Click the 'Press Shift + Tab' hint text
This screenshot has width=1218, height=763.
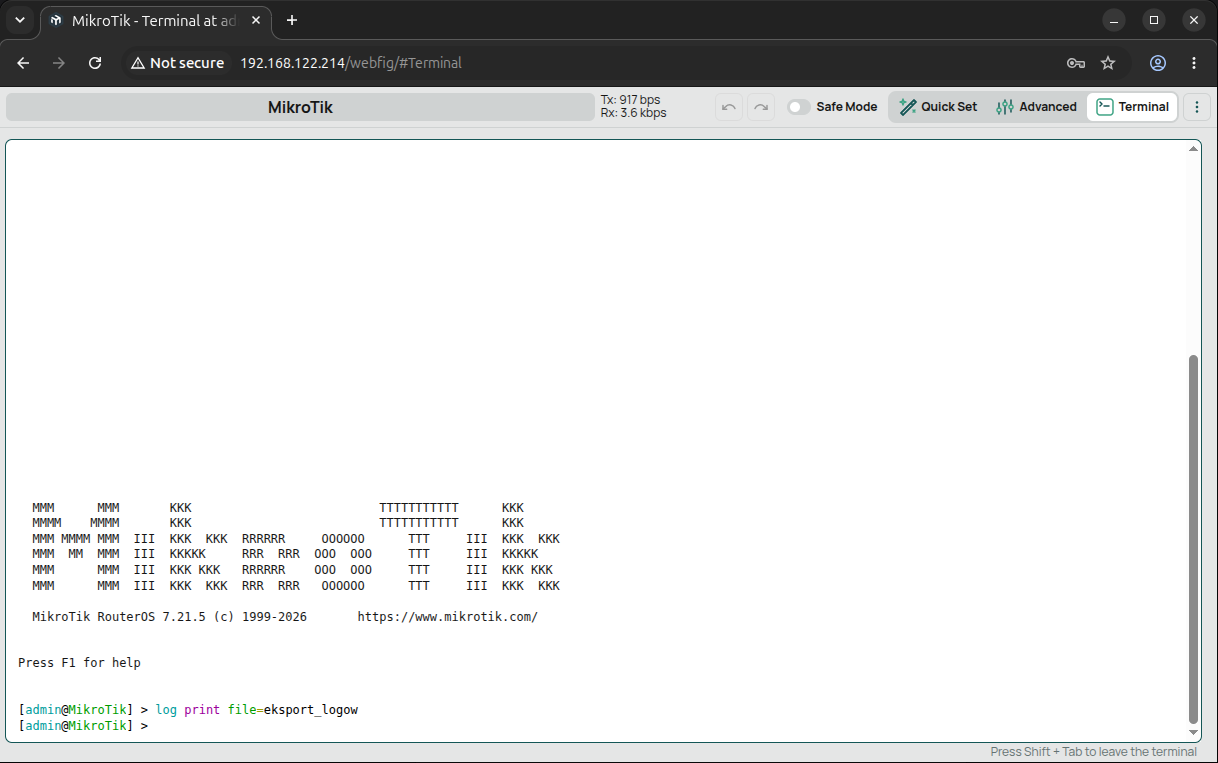[1093, 752]
